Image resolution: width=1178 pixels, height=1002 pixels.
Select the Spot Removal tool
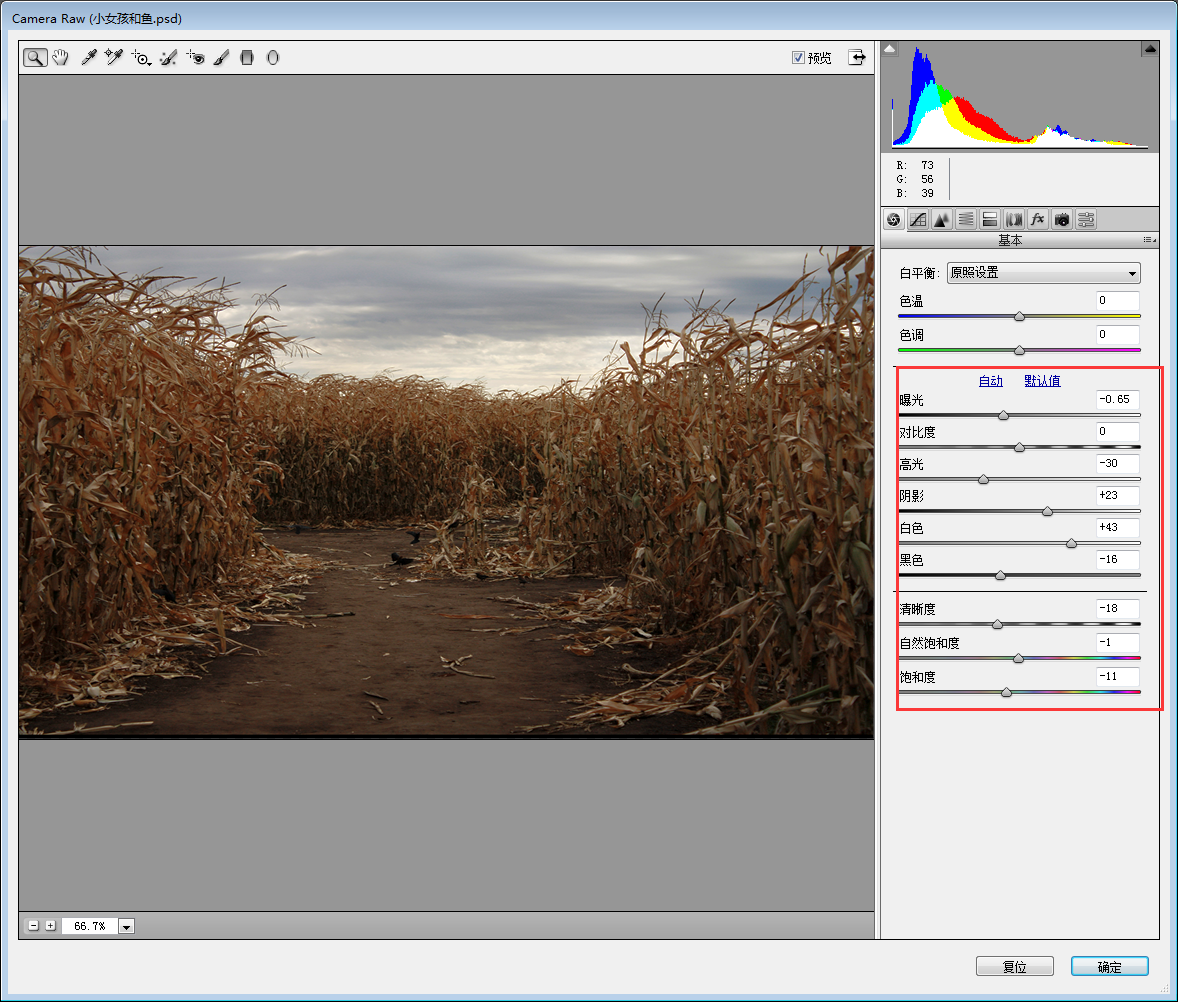click(x=168, y=58)
